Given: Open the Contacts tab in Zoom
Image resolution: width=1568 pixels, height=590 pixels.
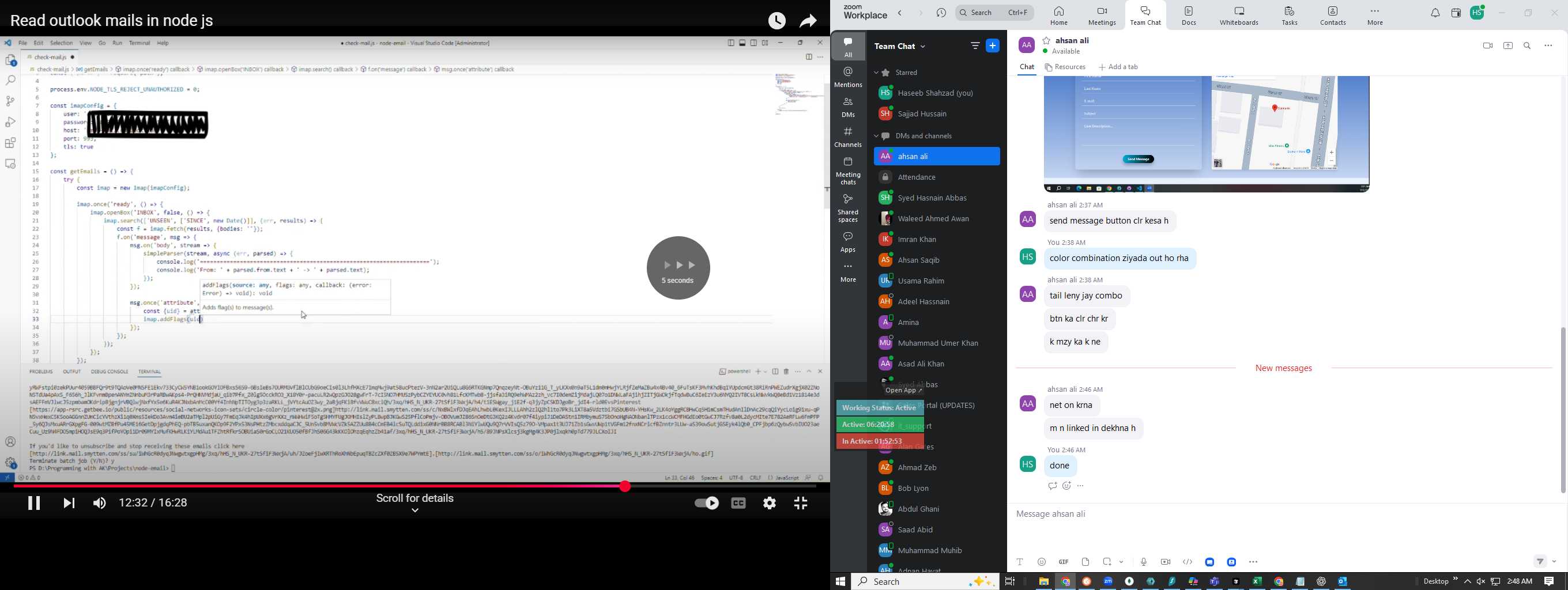Looking at the screenshot, I should [x=1332, y=16].
